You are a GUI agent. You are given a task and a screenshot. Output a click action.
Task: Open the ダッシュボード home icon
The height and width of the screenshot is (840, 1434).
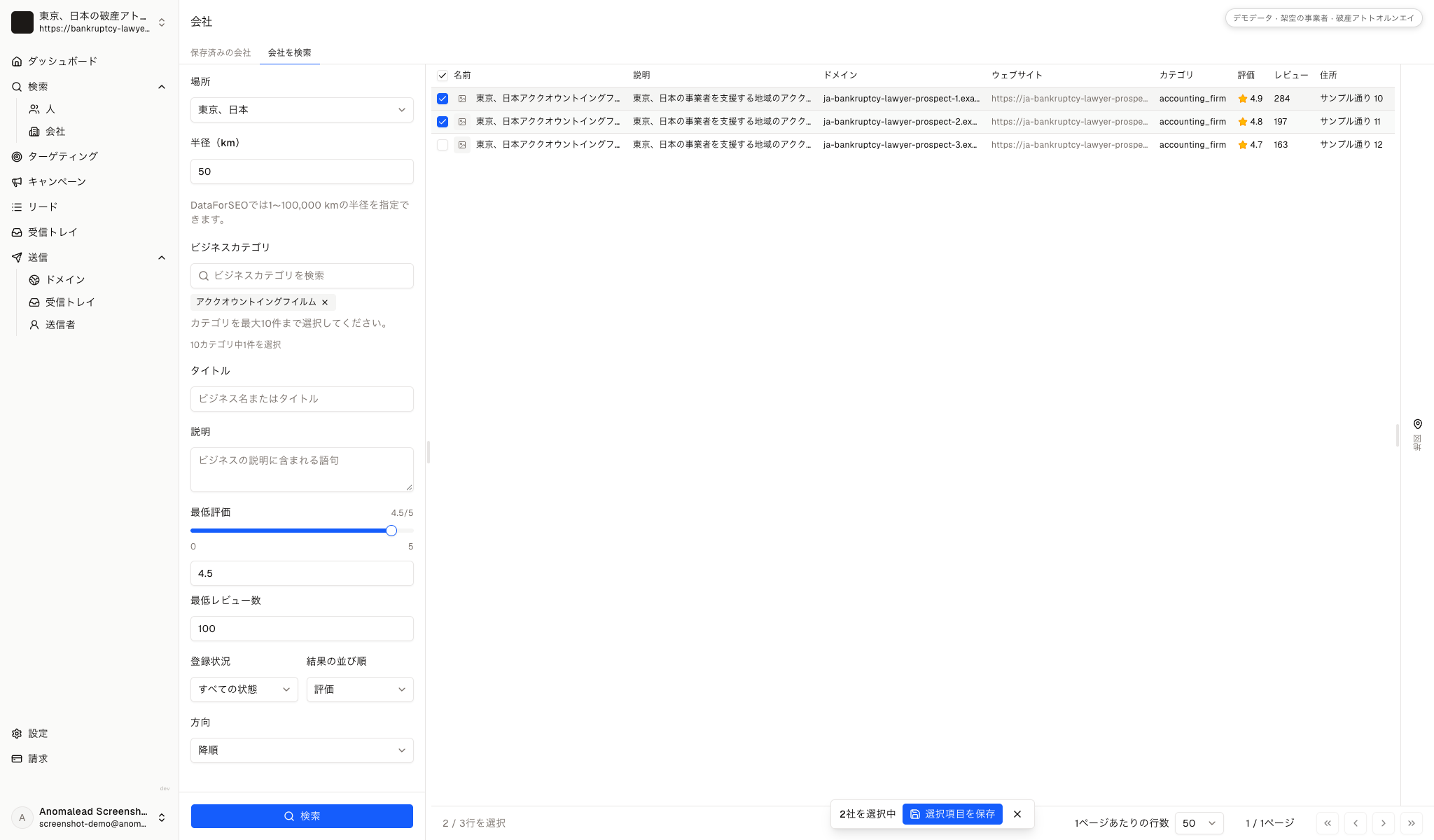tap(17, 62)
